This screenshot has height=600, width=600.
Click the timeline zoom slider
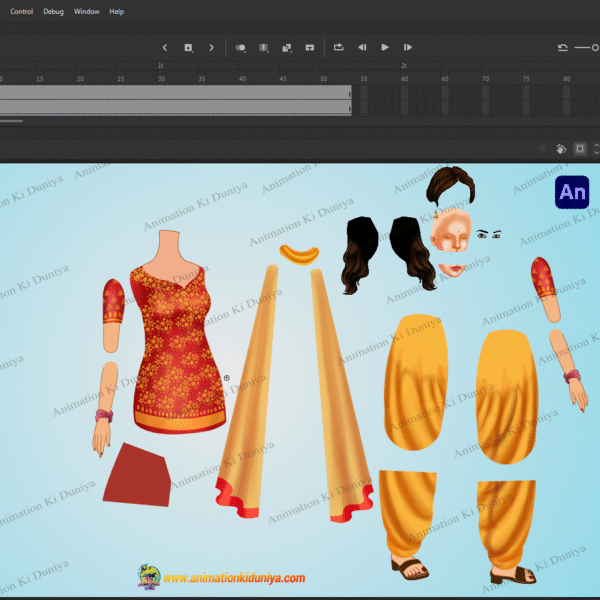coord(587,47)
